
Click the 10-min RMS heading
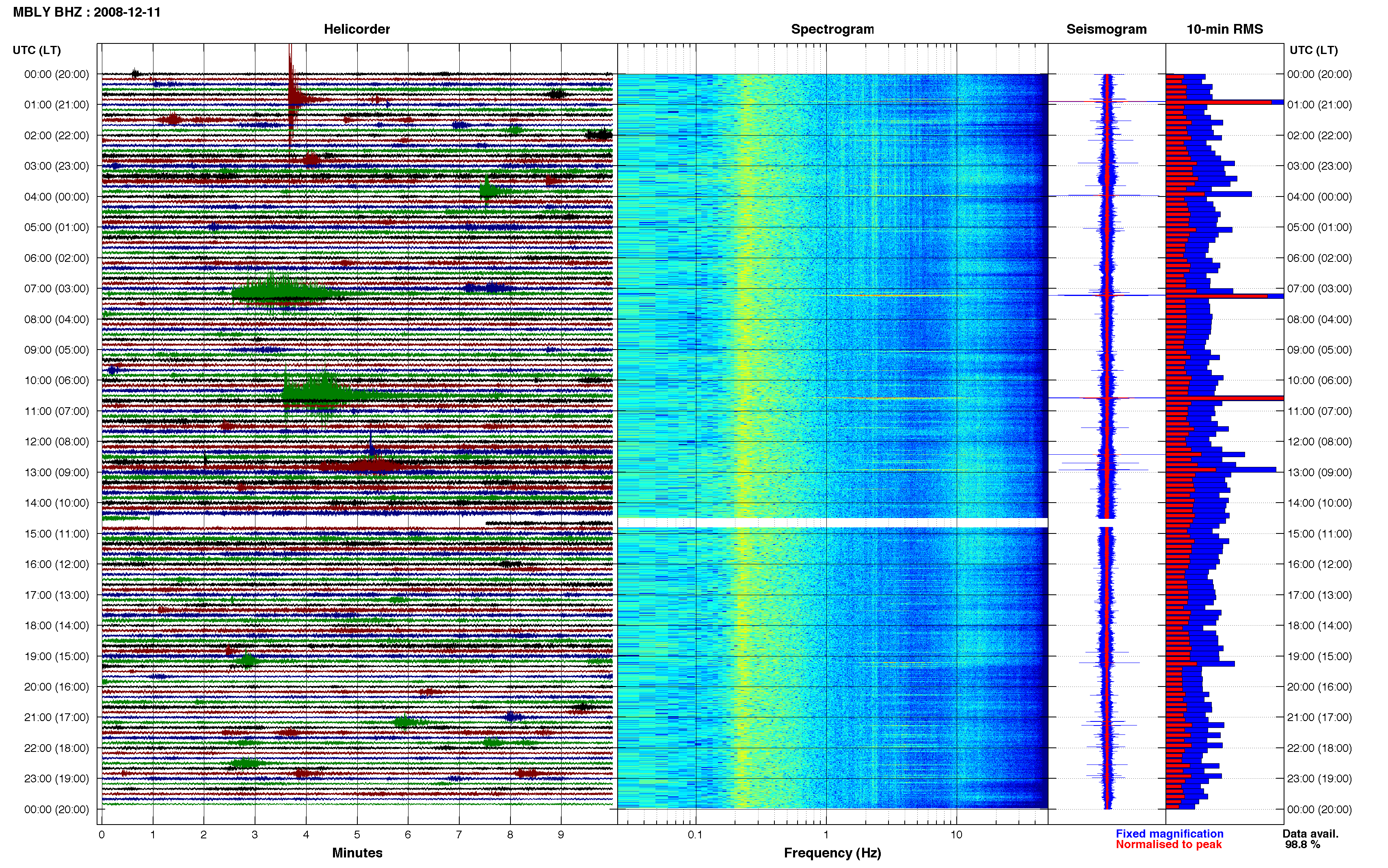click(x=1224, y=29)
